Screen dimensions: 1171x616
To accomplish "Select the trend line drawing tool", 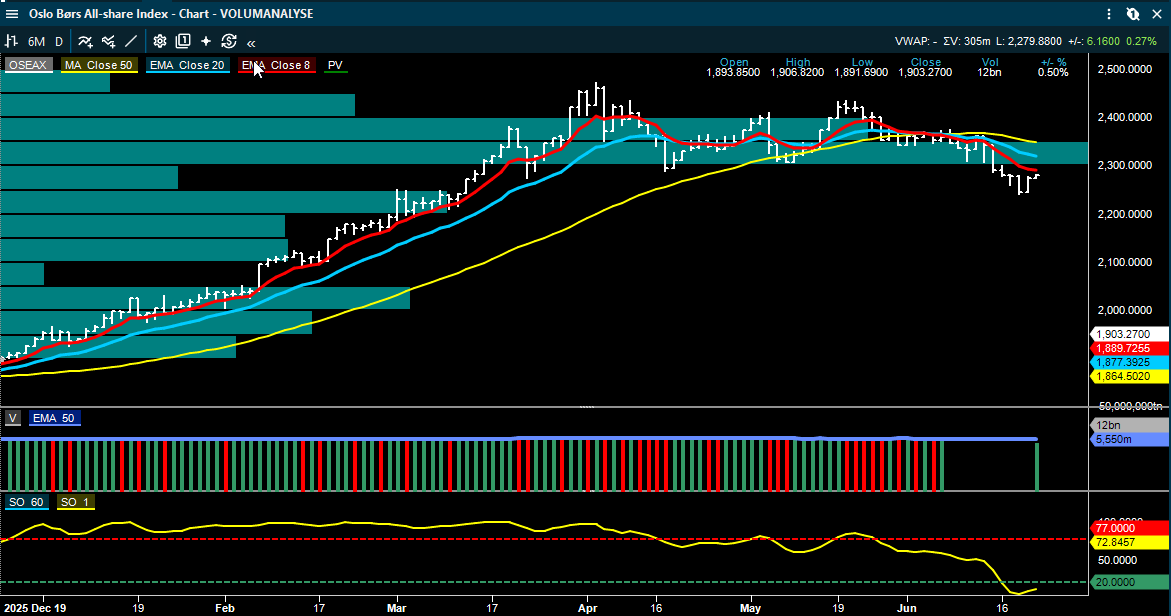I will 131,42.
